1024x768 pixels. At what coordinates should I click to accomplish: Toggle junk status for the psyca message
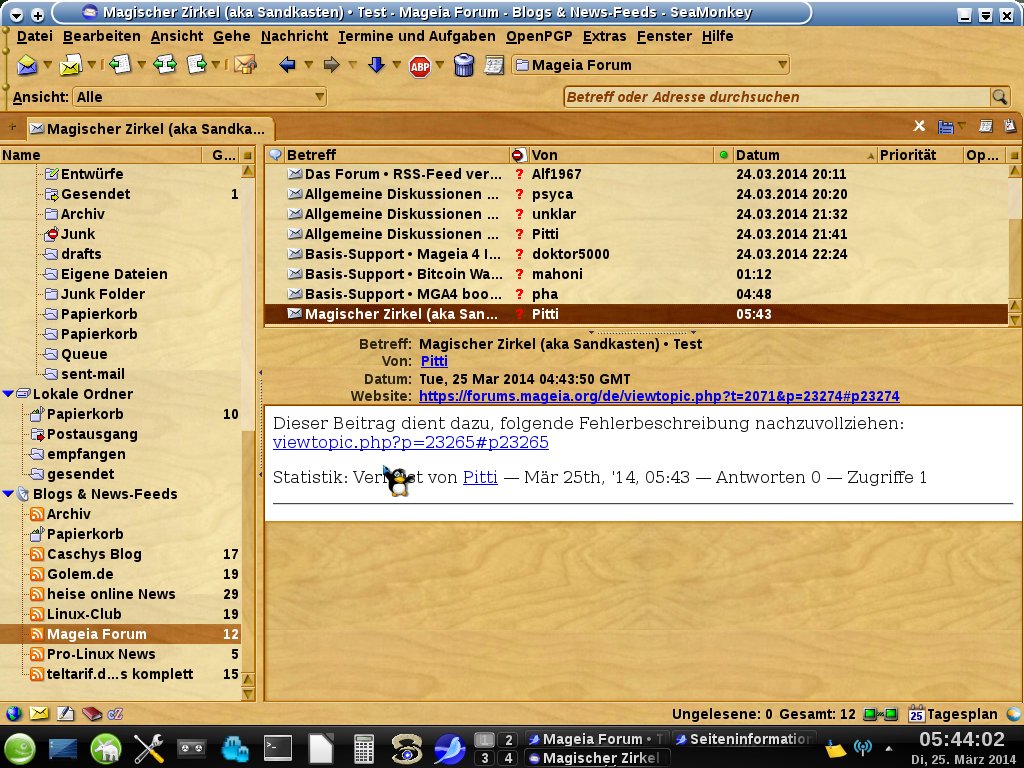click(519, 195)
